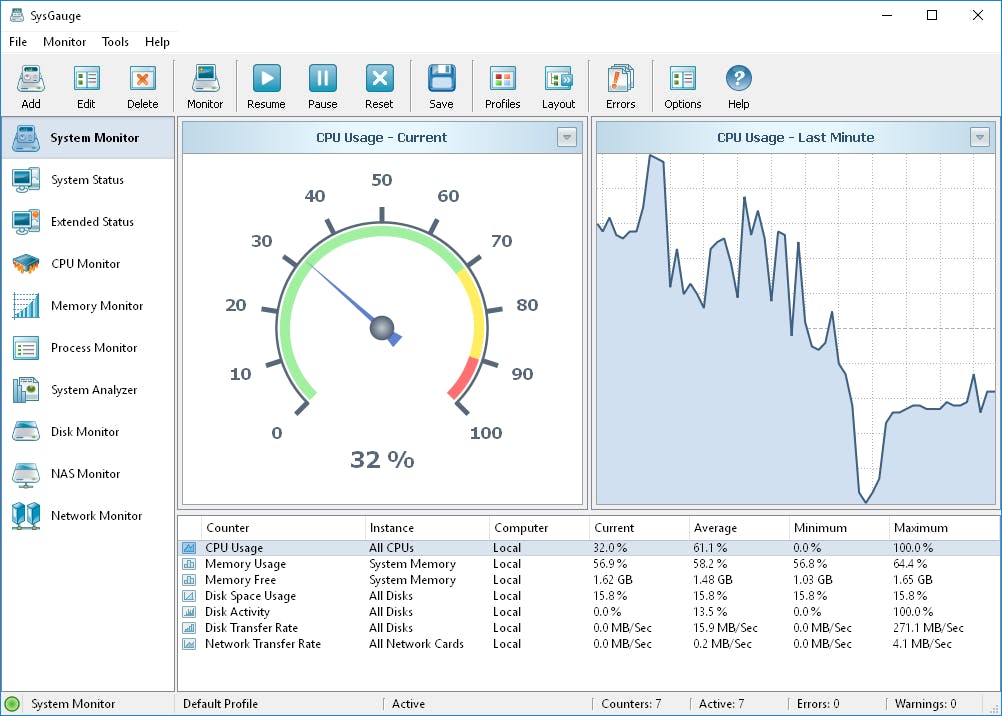Show the Errors log icon

click(x=620, y=86)
